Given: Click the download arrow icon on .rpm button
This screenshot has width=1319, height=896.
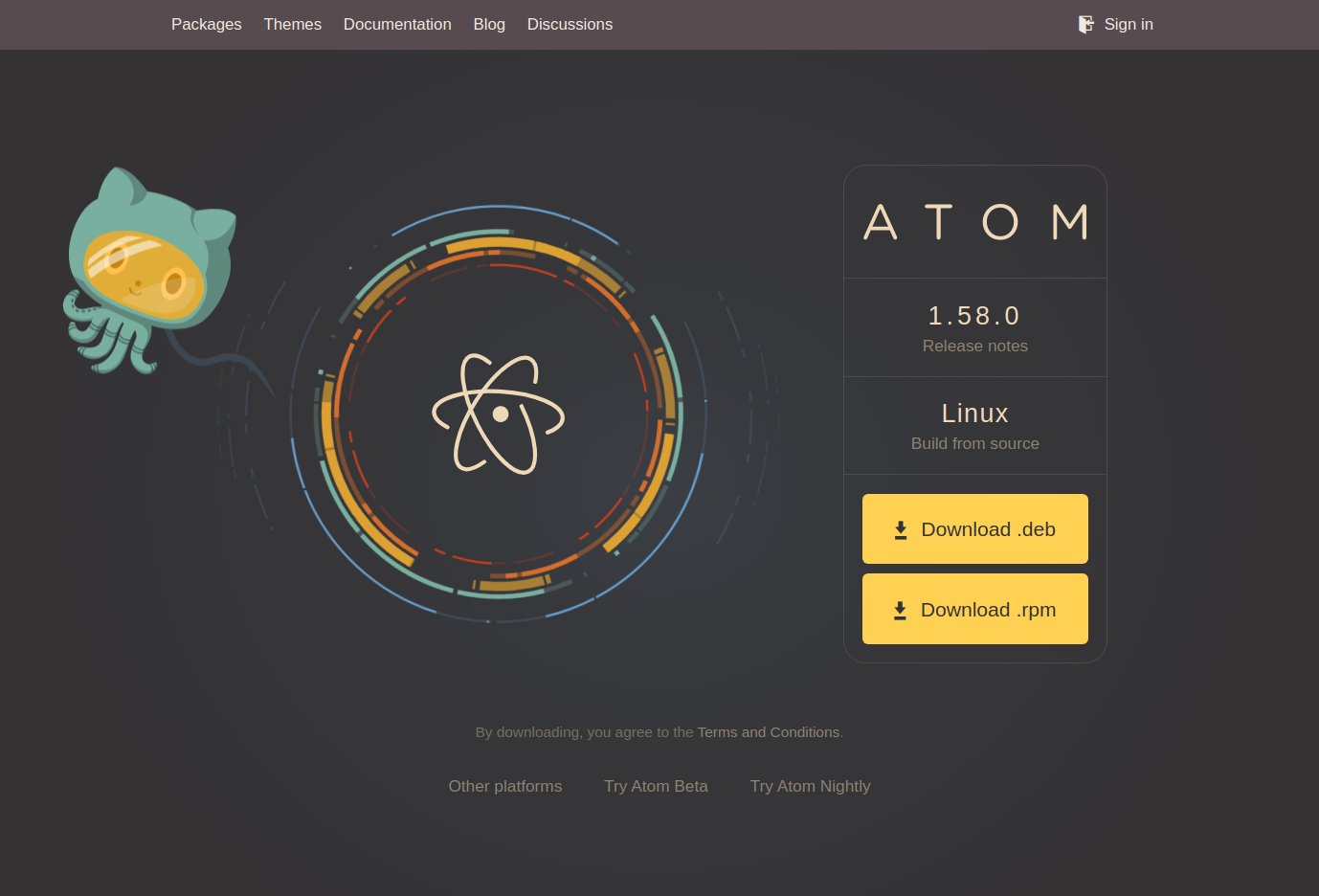Looking at the screenshot, I should point(900,611).
